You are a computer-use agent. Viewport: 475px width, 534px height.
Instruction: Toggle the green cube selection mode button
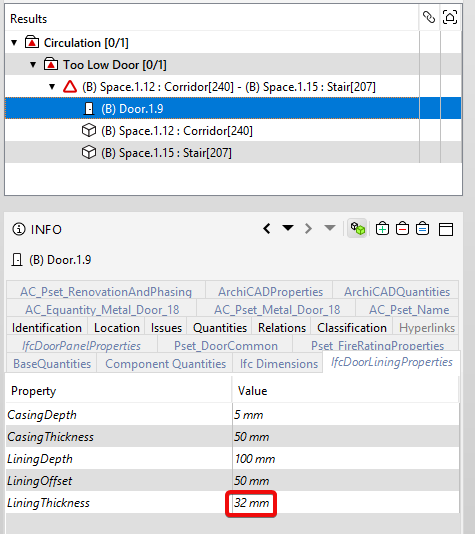click(x=357, y=228)
